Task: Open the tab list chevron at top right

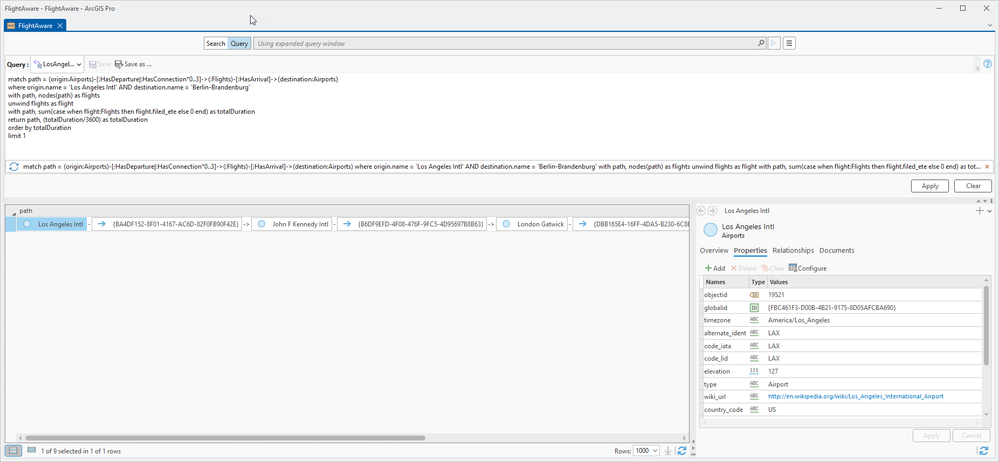Action: [989, 25]
